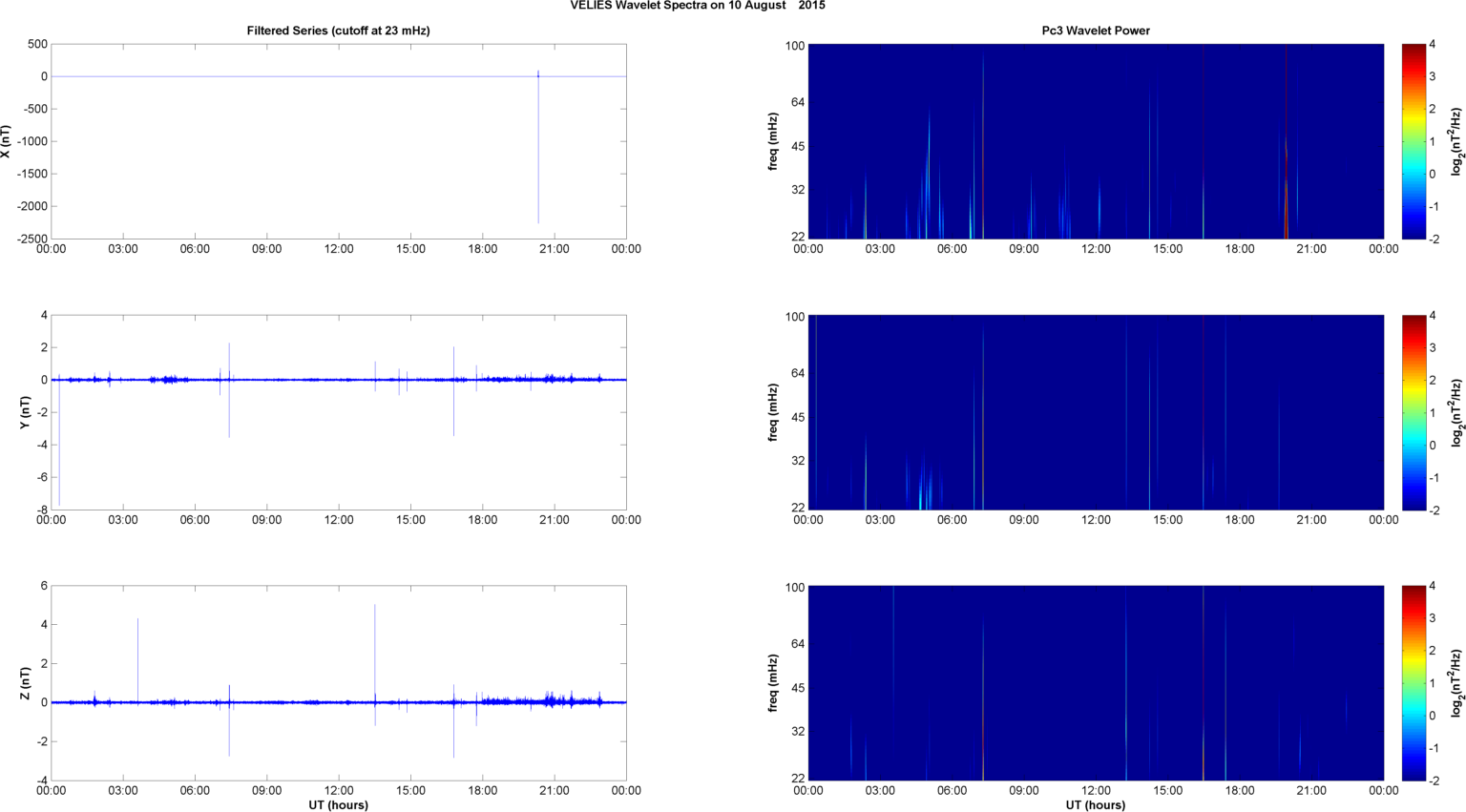Select the 'Filtered Series (cutoff at 23 mHz)' heading
The width and height of the screenshot is (1466, 812).
pyautogui.click(x=339, y=31)
